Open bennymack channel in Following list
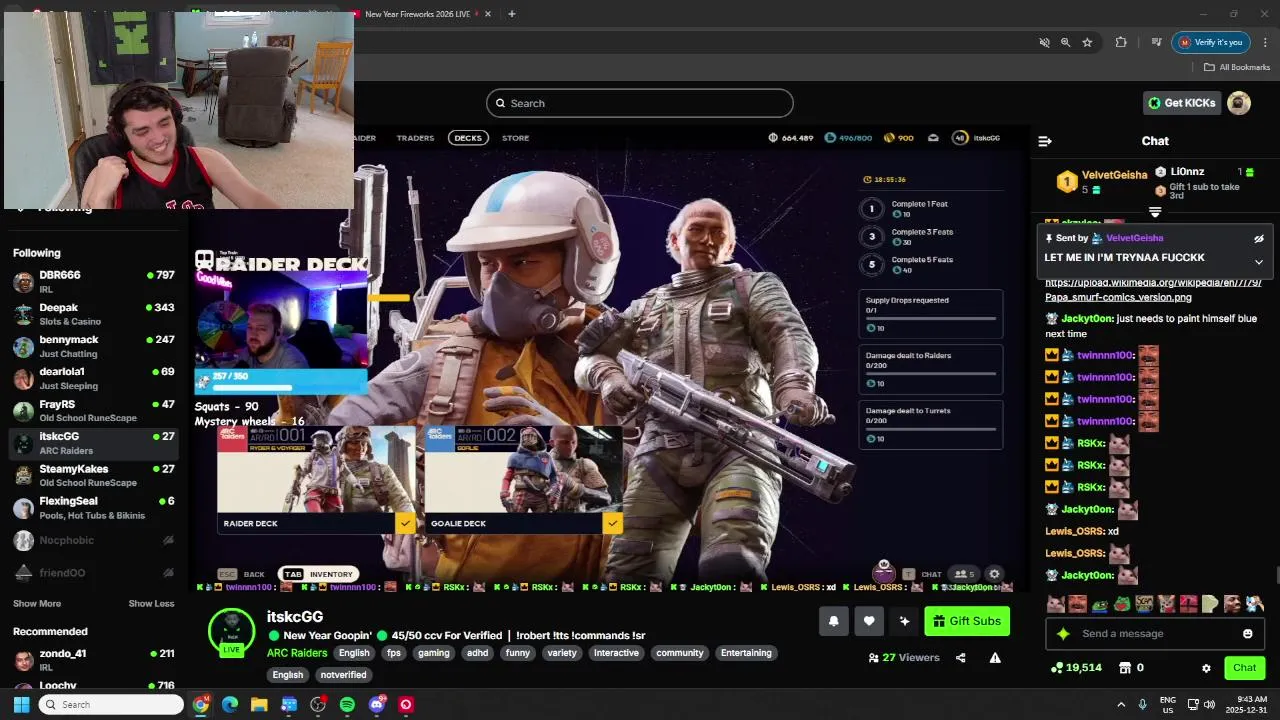The width and height of the screenshot is (1280, 720). point(94,346)
